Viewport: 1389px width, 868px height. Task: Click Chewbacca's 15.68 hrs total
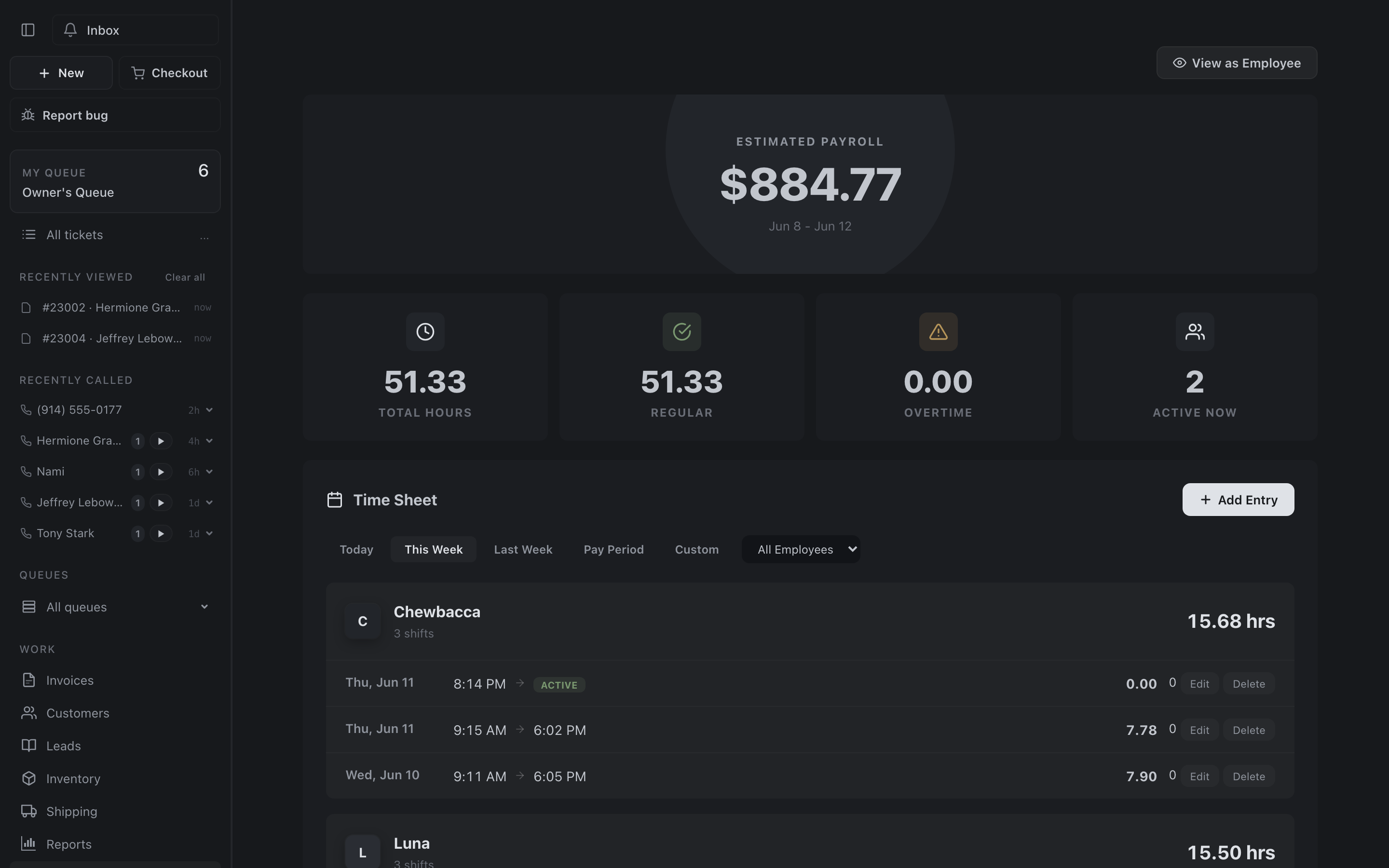(1231, 621)
